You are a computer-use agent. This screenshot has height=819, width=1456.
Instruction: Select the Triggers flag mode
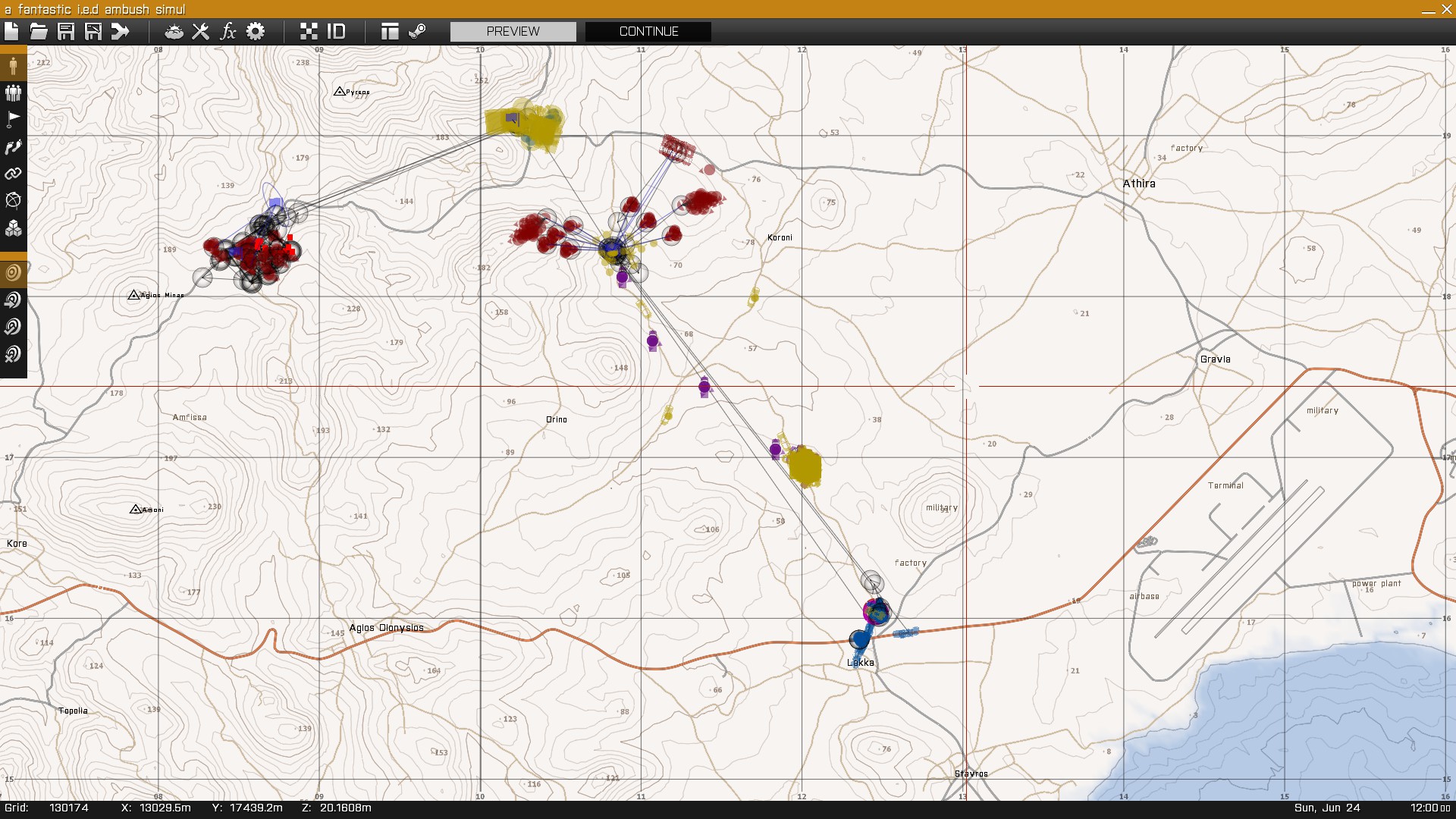(x=13, y=120)
